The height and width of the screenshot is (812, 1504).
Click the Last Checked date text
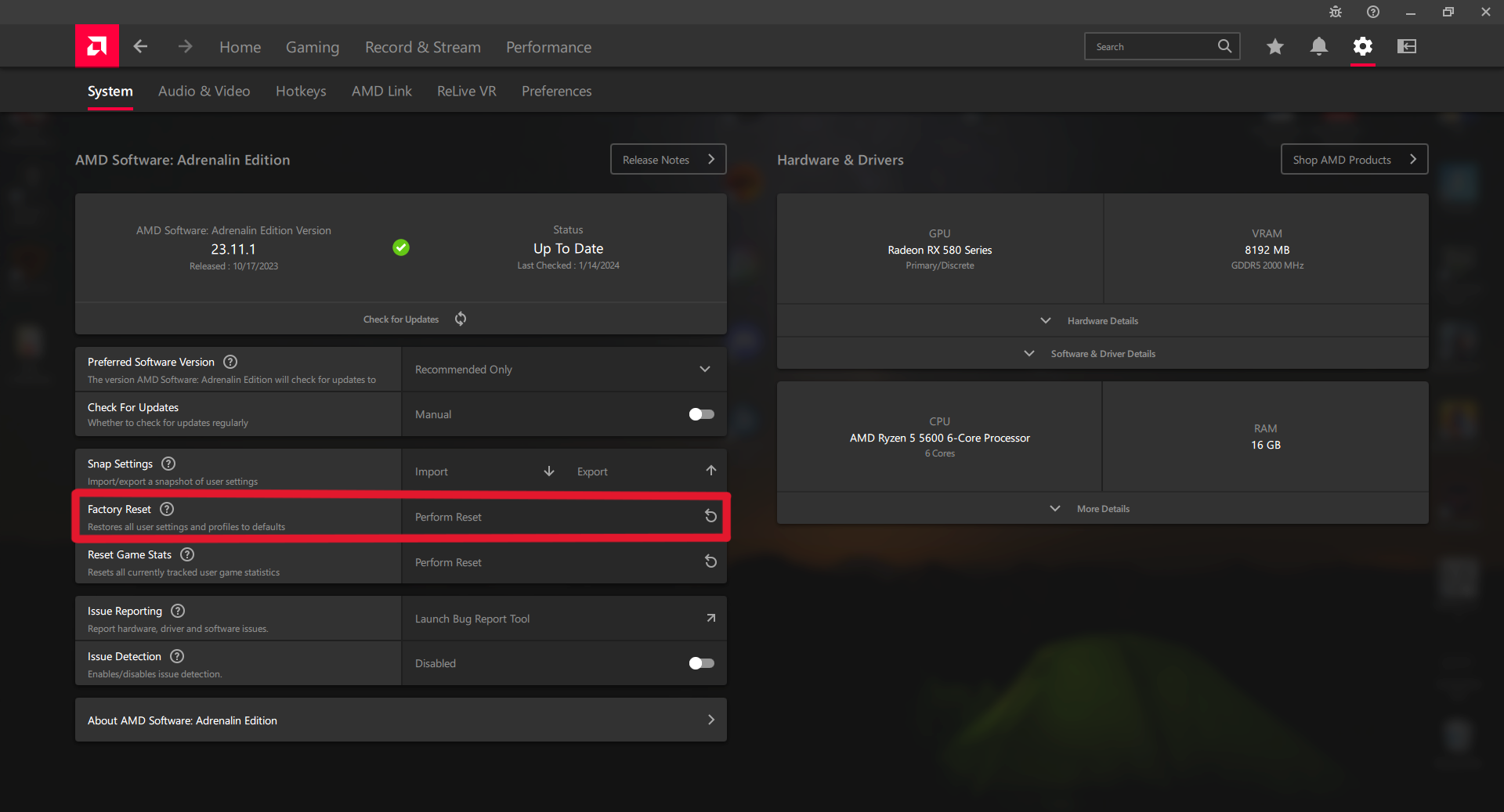(x=569, y=265)
